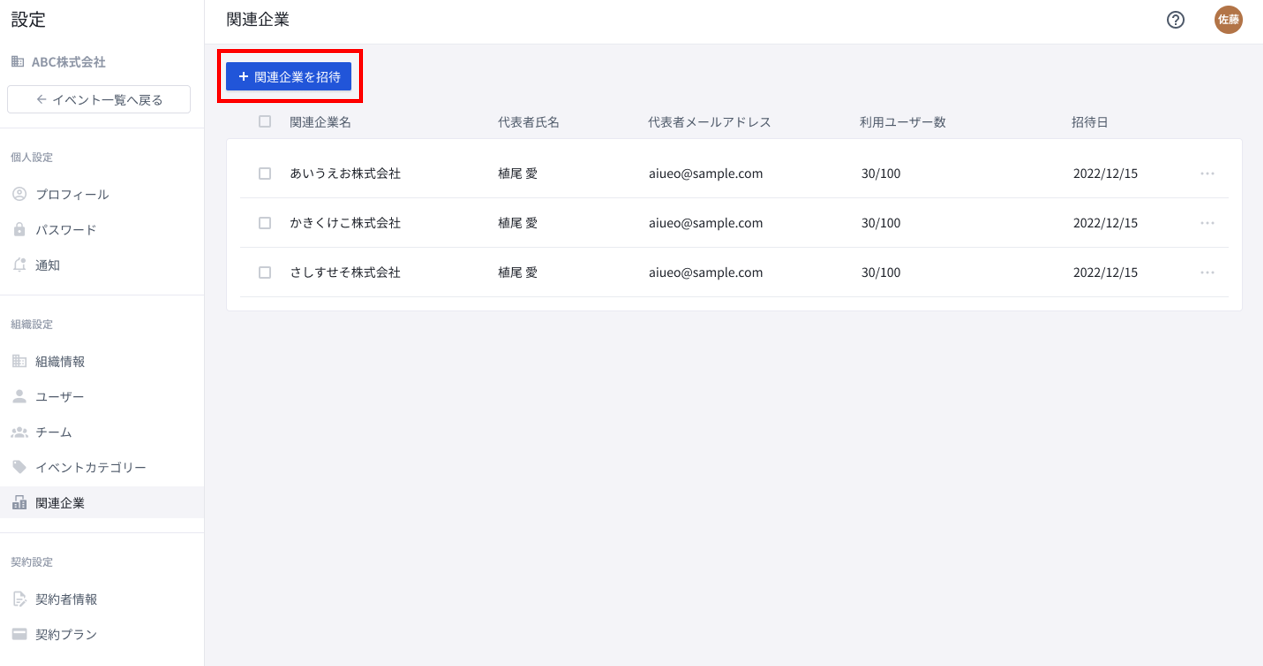Click email in かきくけこ株式会社 row
Image resolution: width=1263 pixels, height=666 pixels.
[706, 223]
